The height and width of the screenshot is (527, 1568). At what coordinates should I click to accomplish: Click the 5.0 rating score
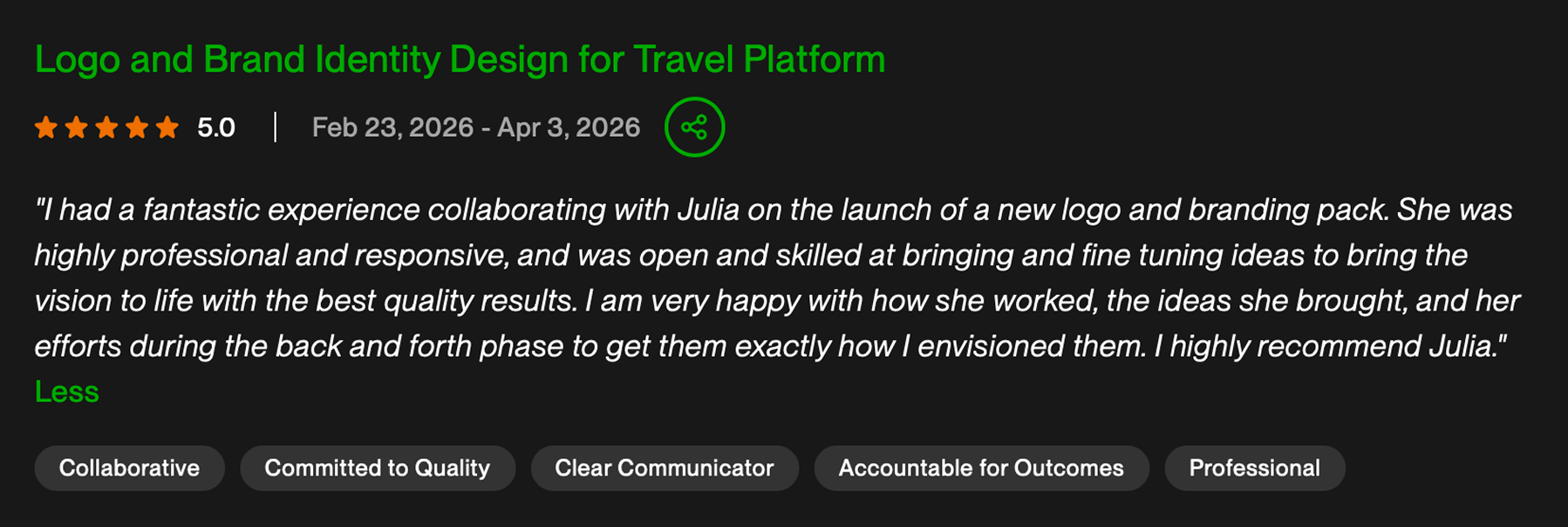tap(215, 128)
